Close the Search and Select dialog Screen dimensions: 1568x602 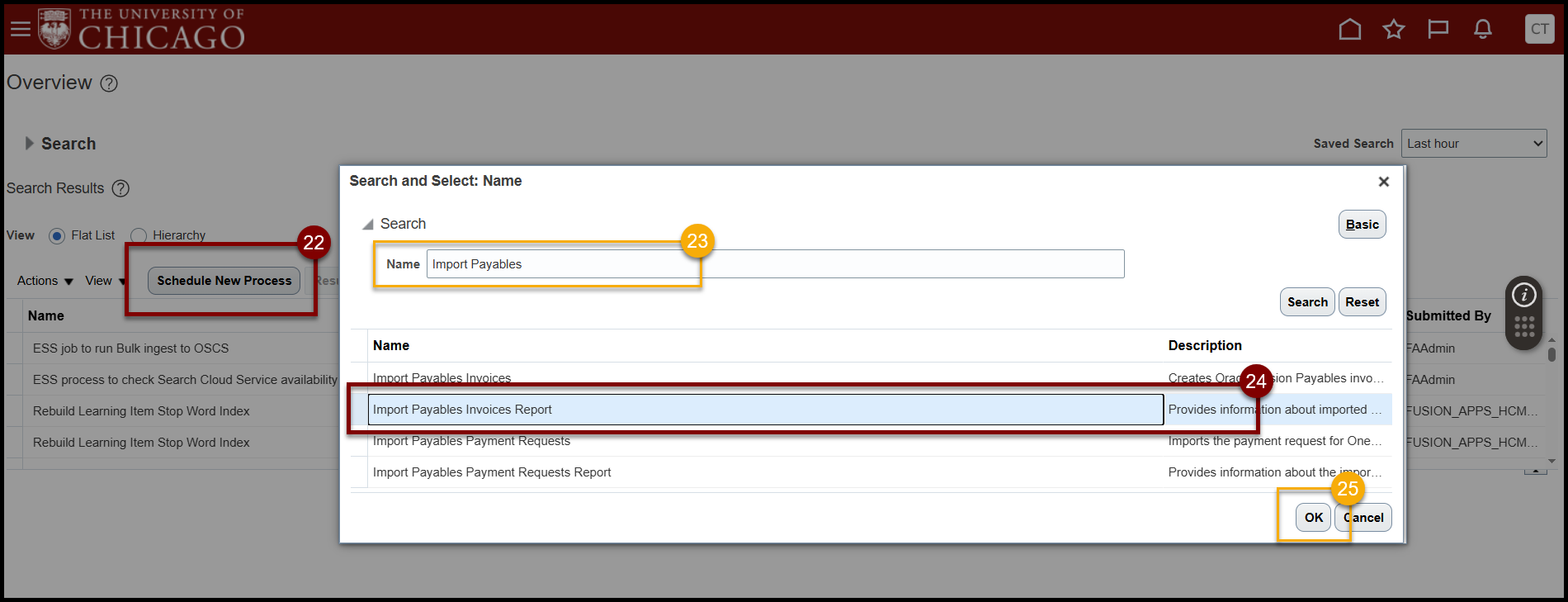coord(1383,182)
